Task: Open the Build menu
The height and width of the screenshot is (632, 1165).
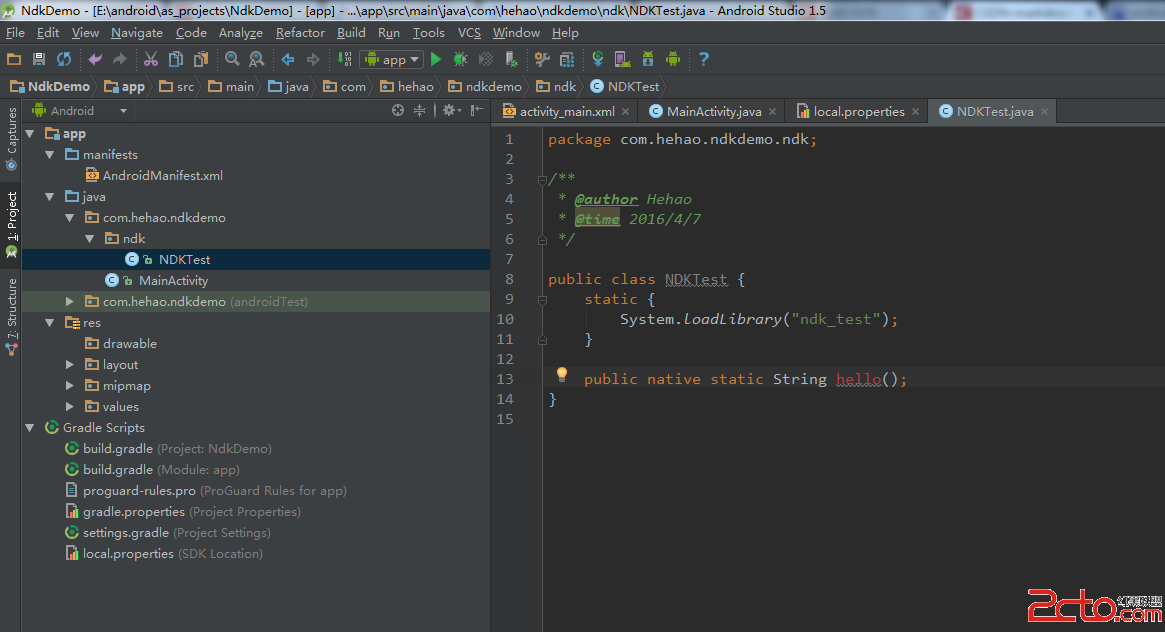Action: coord(351,33)
